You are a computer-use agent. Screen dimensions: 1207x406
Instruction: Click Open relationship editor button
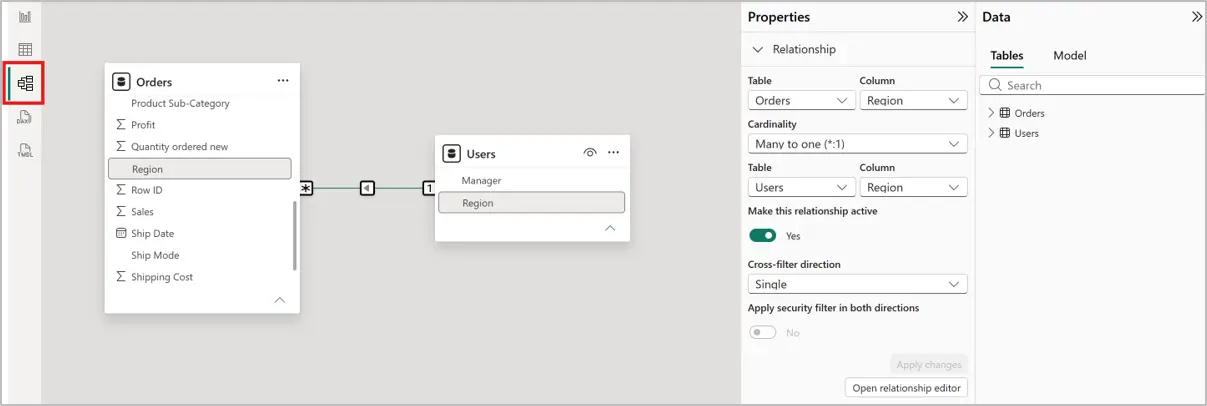tap(906, 388)
